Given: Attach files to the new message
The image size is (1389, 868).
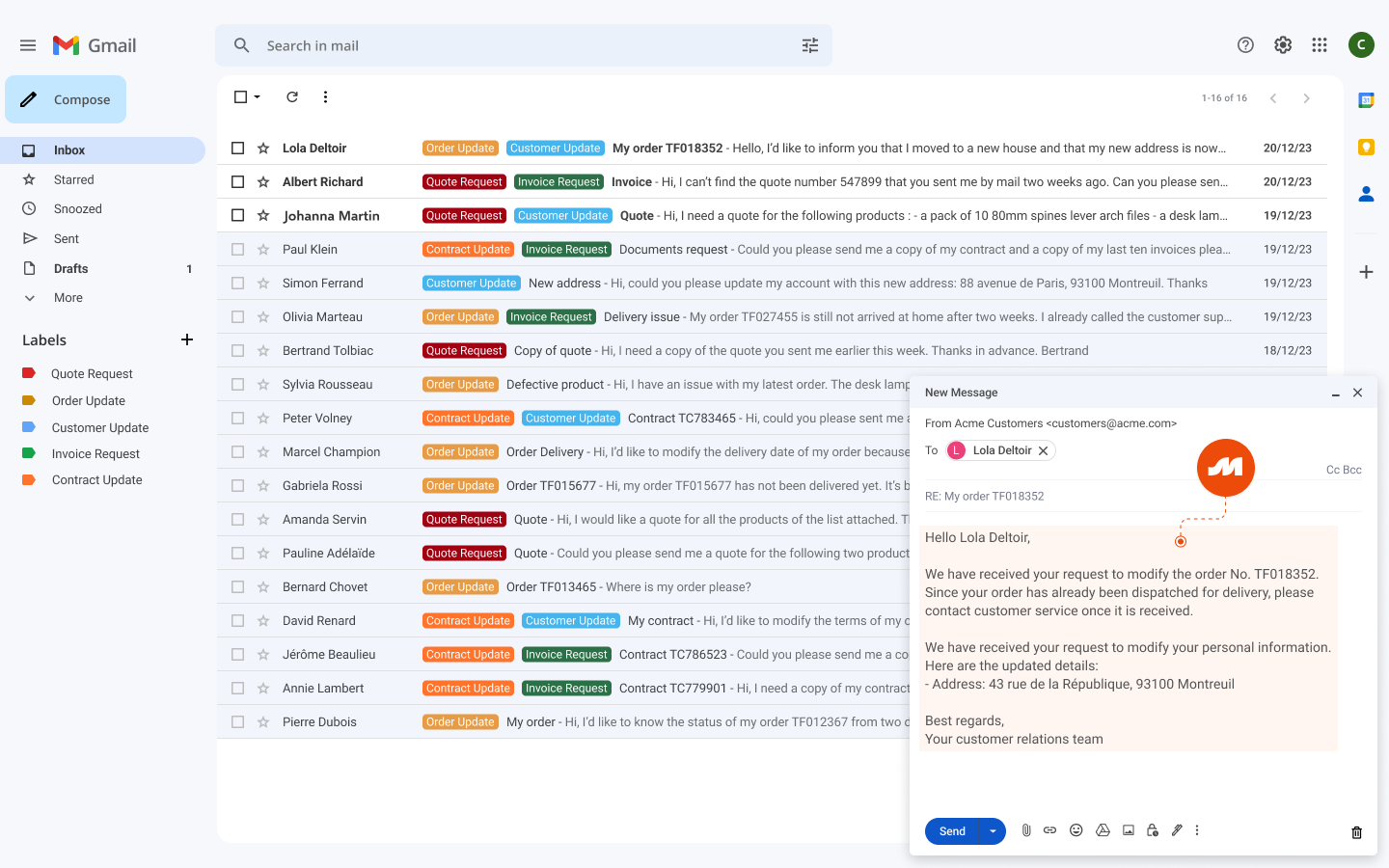Looking at the screenshot, I should (x=1026, y=830).
